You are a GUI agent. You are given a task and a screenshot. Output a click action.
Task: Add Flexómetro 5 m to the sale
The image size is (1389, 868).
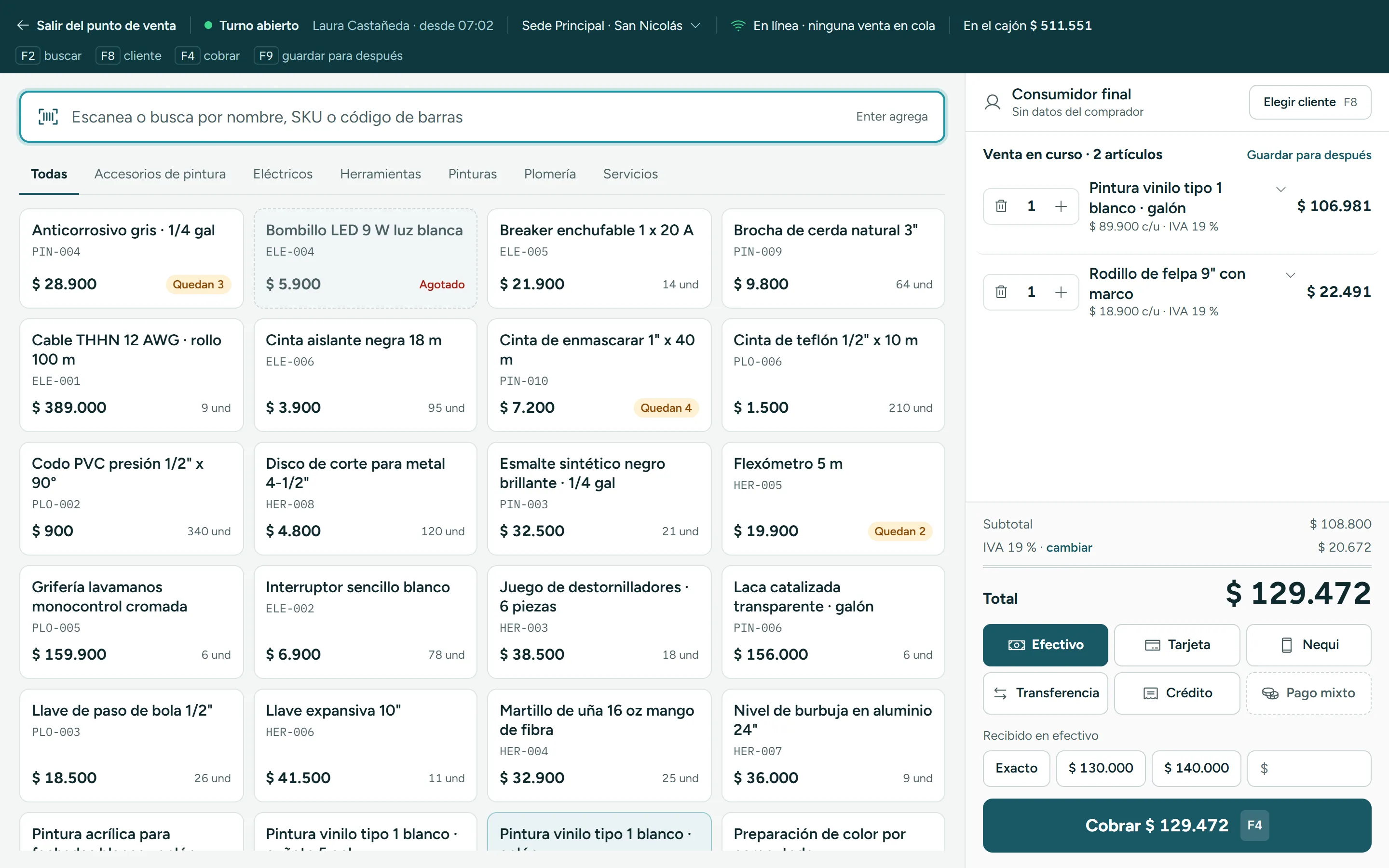(x=833, y=498)
